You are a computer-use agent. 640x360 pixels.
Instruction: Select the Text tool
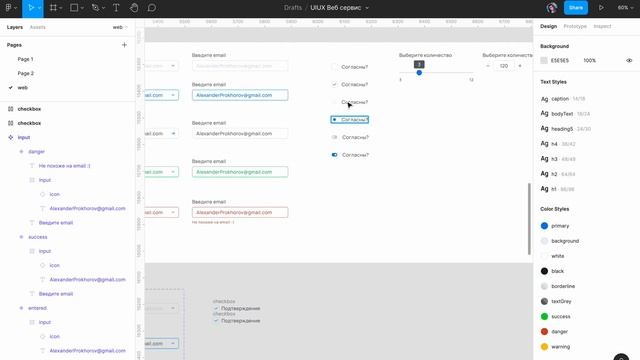click(116, 8)
